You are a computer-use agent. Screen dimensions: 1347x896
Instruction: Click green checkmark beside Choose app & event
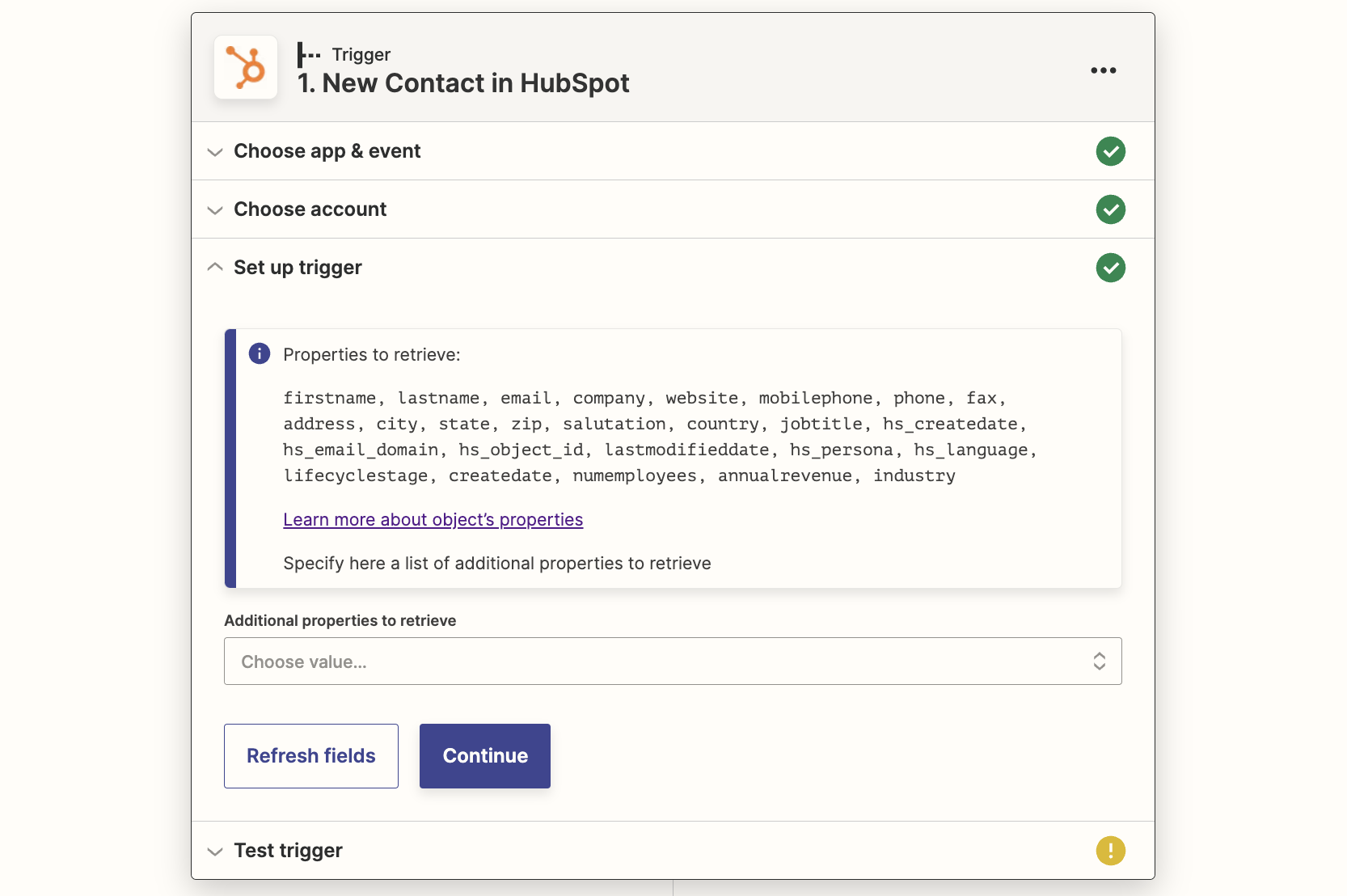[x=1110, y=151]
